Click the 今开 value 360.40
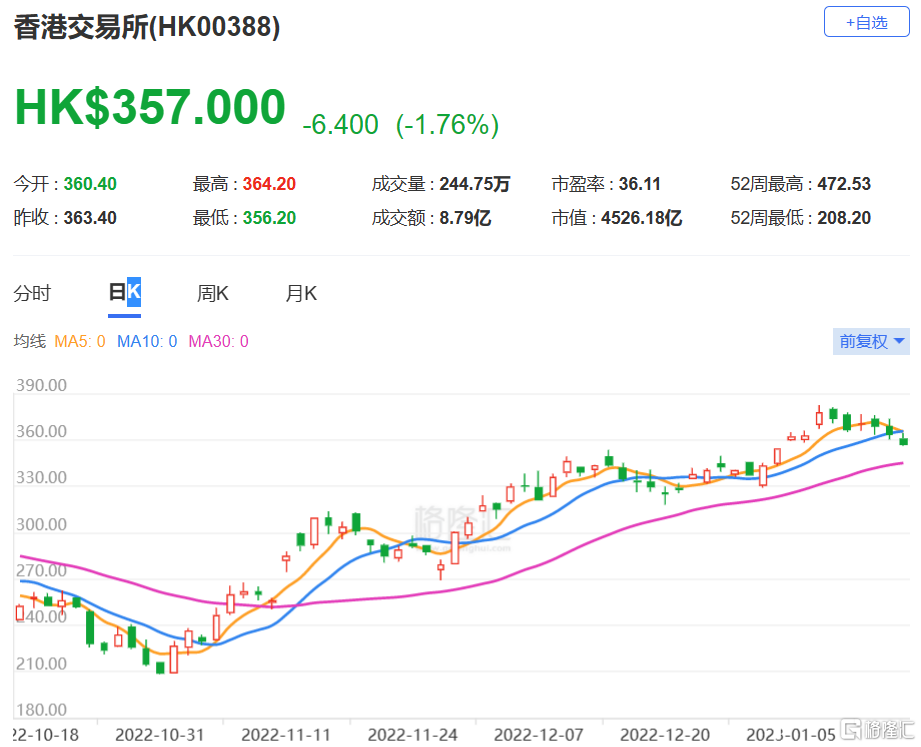The height and width of the screenshot is (747, 921). (x=90, y=184)
